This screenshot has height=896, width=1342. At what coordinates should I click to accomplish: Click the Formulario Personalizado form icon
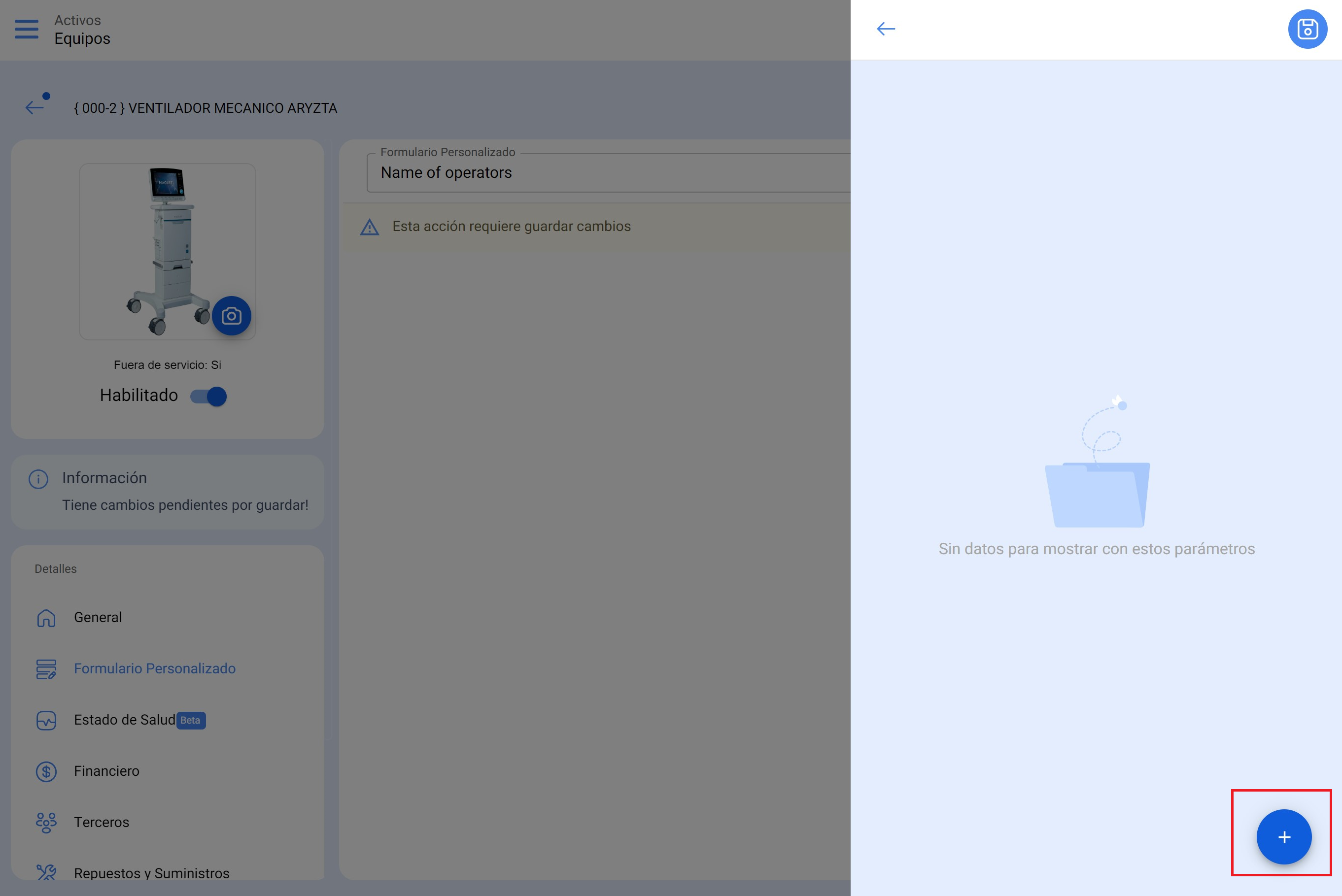(46, 669)
